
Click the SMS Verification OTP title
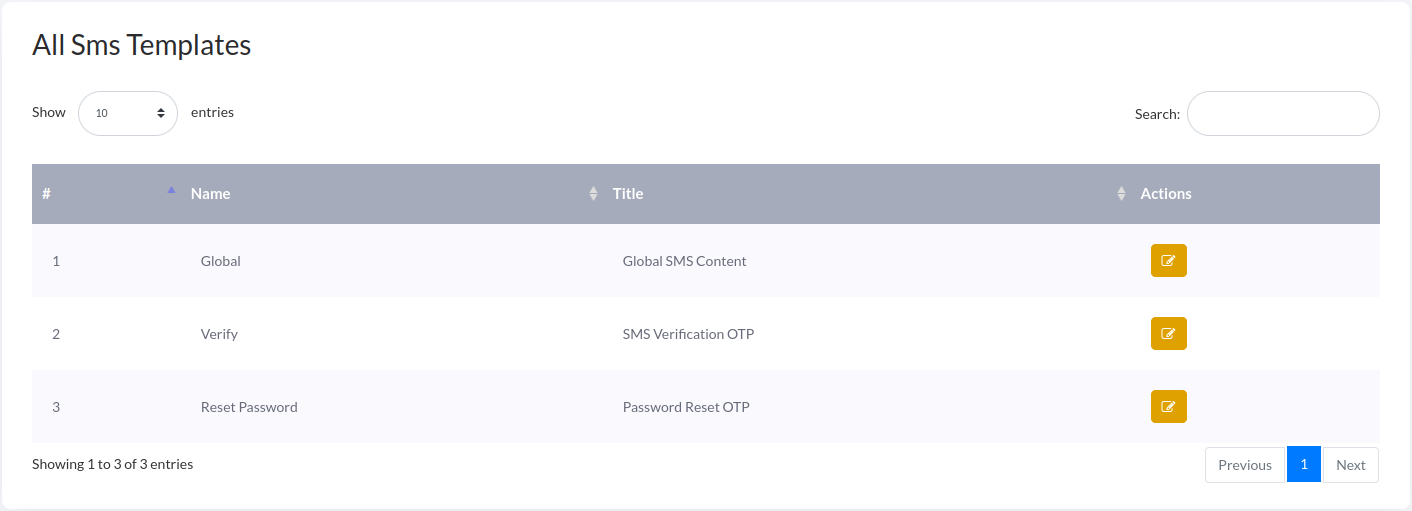688,334
